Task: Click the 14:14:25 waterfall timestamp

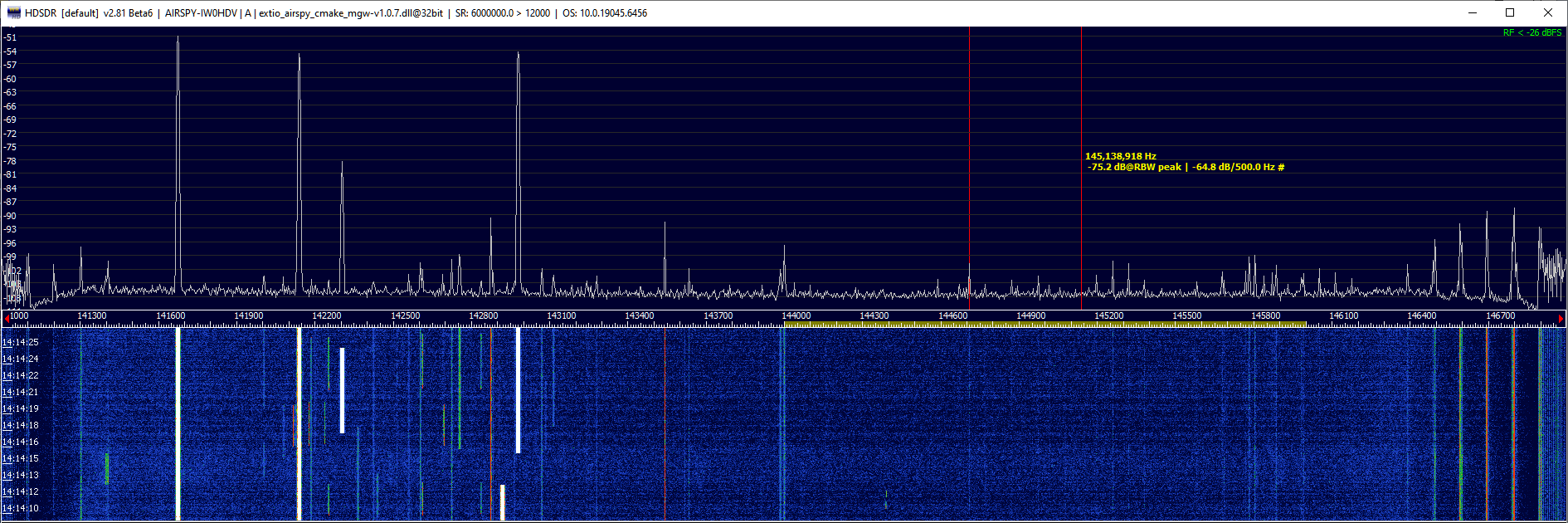Action: coord(21,342)
